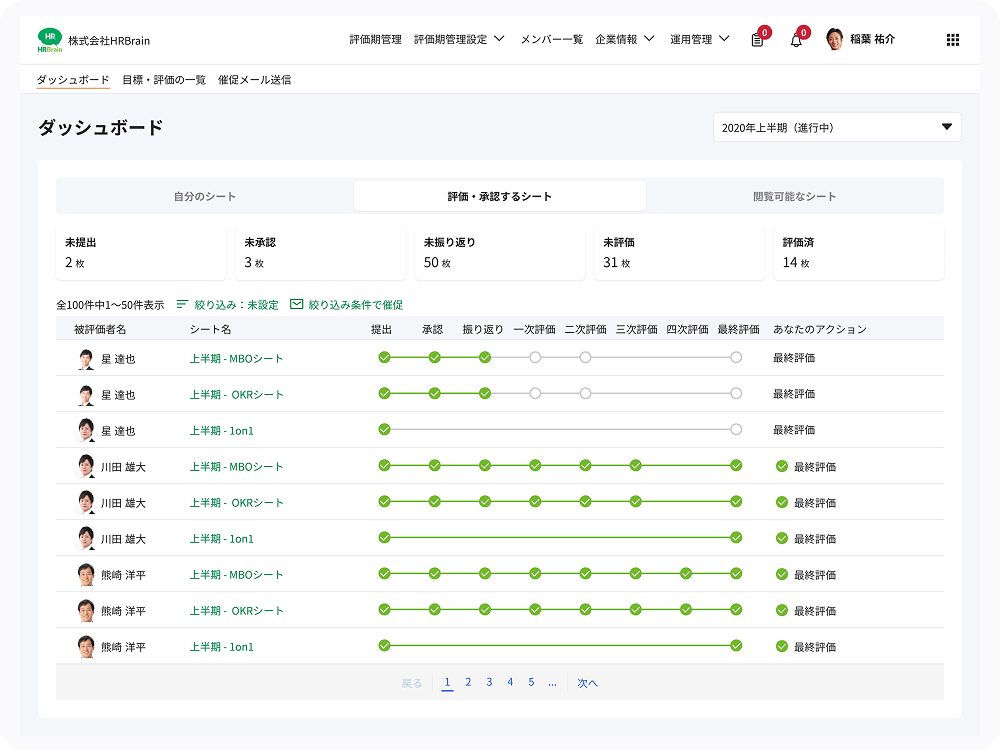The height and width of the screenshot is (752, 1000).
Task: Click the 提出 checkmark in 川田 雄大's MBOシート row
Action: 384,466
